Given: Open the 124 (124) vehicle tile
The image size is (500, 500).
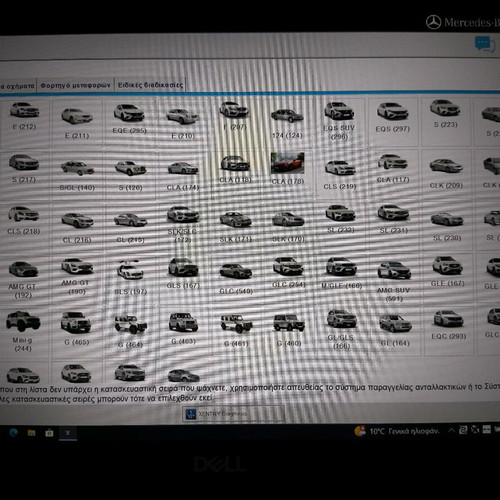Looking at the screenshot, I should (x=287, y=123).
